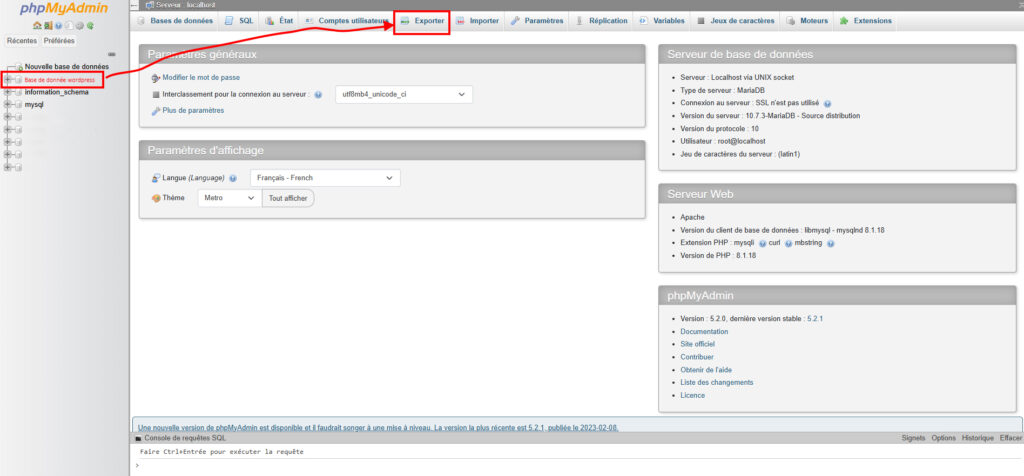This screenshot has height=476, width=1024.
Task: Open the Liste des changements link
Action: (716, 383)
